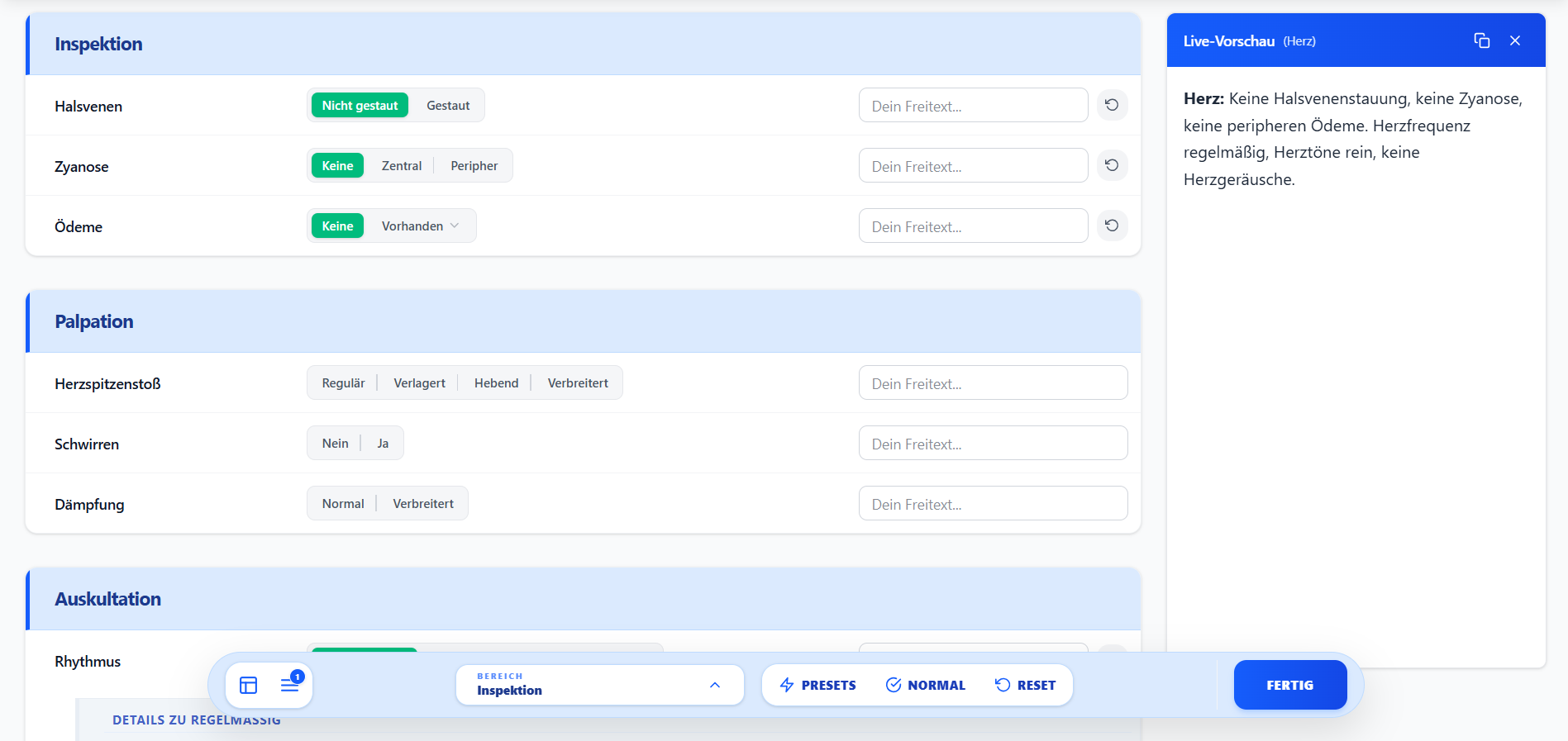The height and width of the screenshot is (741, 1568).
Task: Click the Herzspitzenstoß Freitext input field
Action: click(x=993, y=383)
